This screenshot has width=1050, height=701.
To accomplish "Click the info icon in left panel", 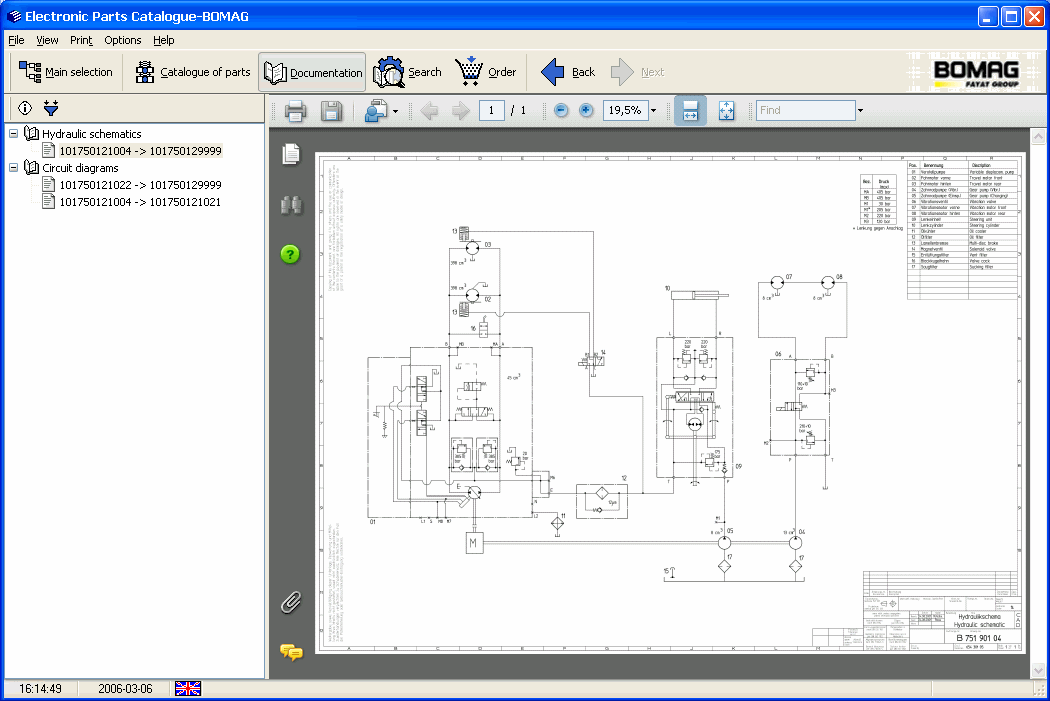I will point(25,108).
